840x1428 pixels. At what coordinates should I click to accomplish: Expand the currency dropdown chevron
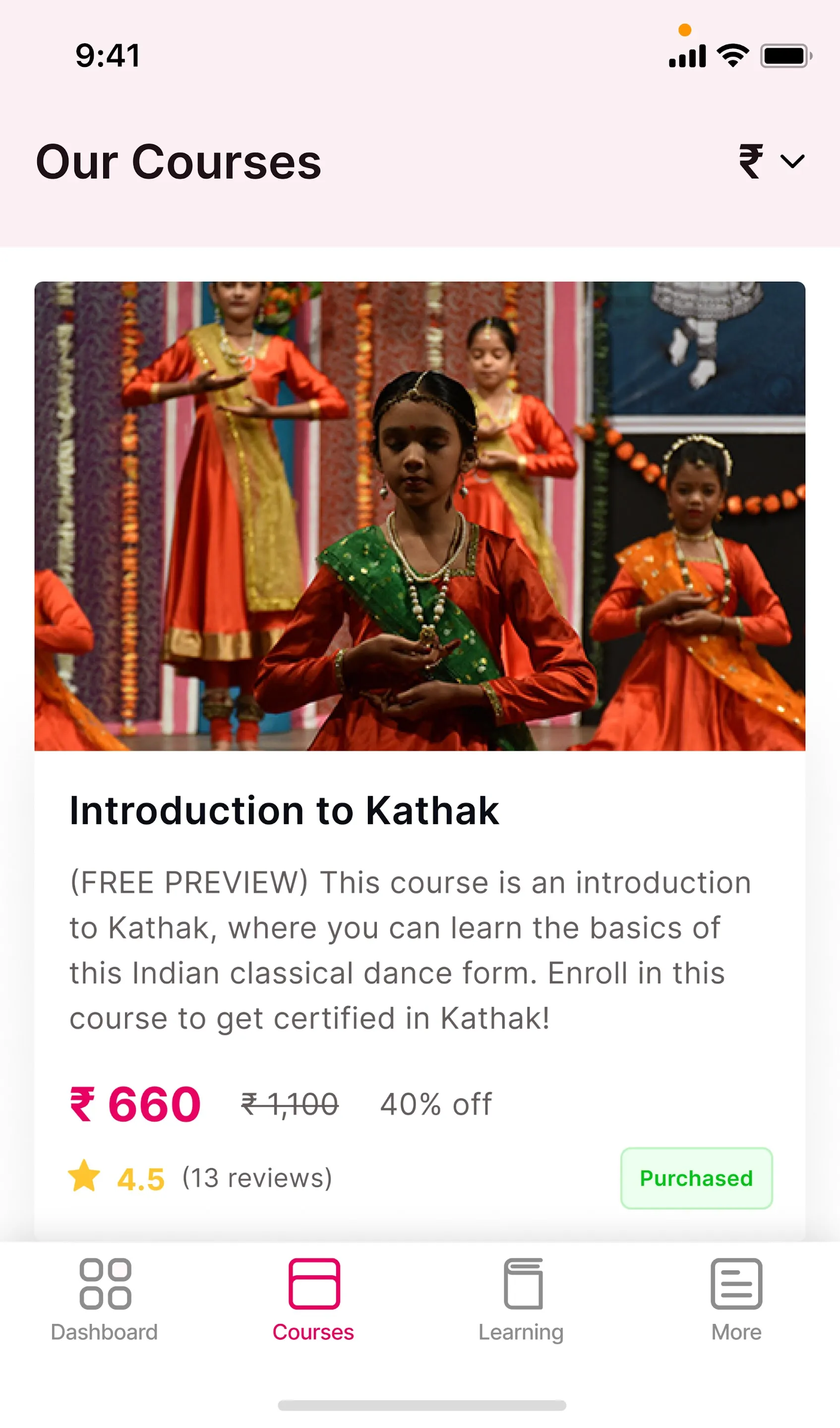pyautogui.click(x=792, y=162)
